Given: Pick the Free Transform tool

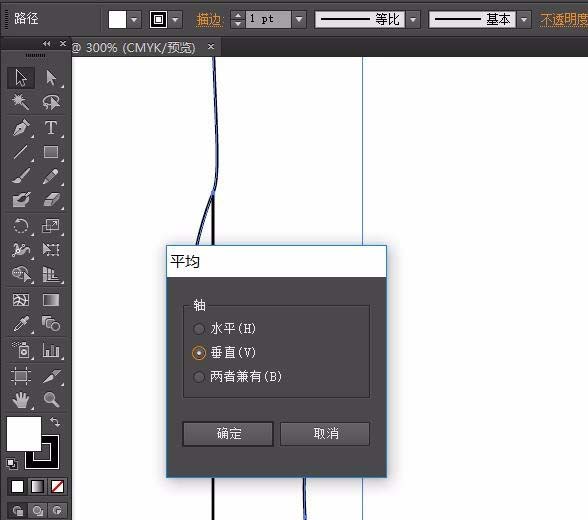Looking at the screenshot, I should (x=51, y=250).
